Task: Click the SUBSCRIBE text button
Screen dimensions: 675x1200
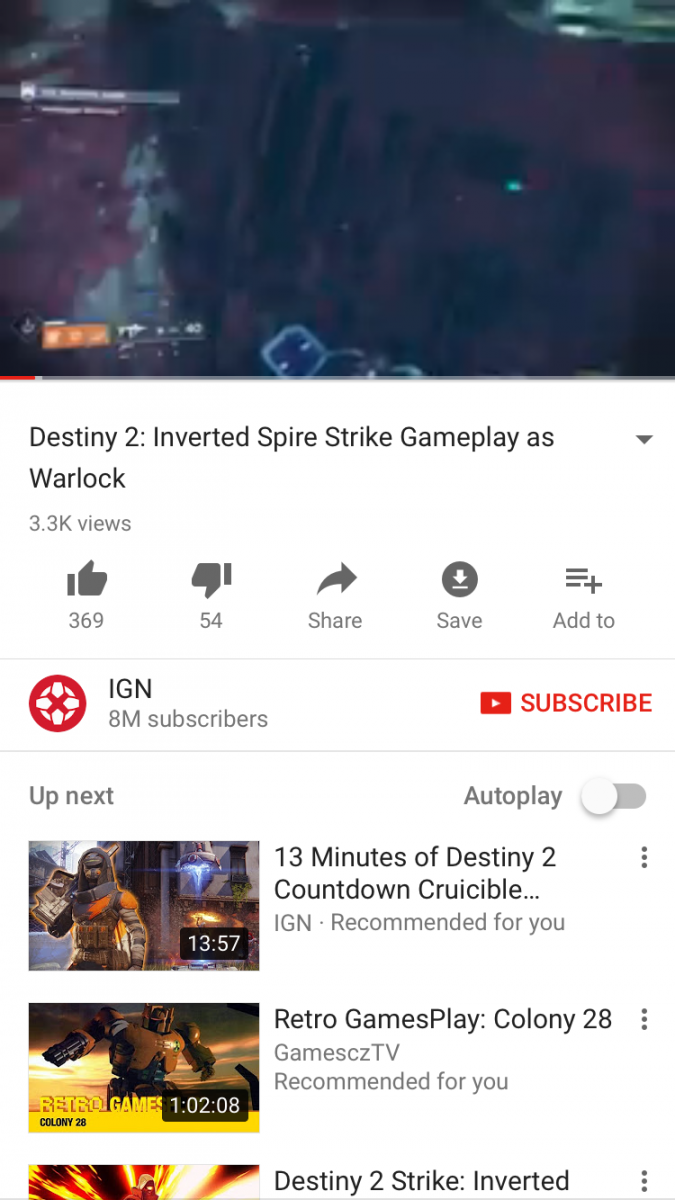Action: click(x=586, y=703)
